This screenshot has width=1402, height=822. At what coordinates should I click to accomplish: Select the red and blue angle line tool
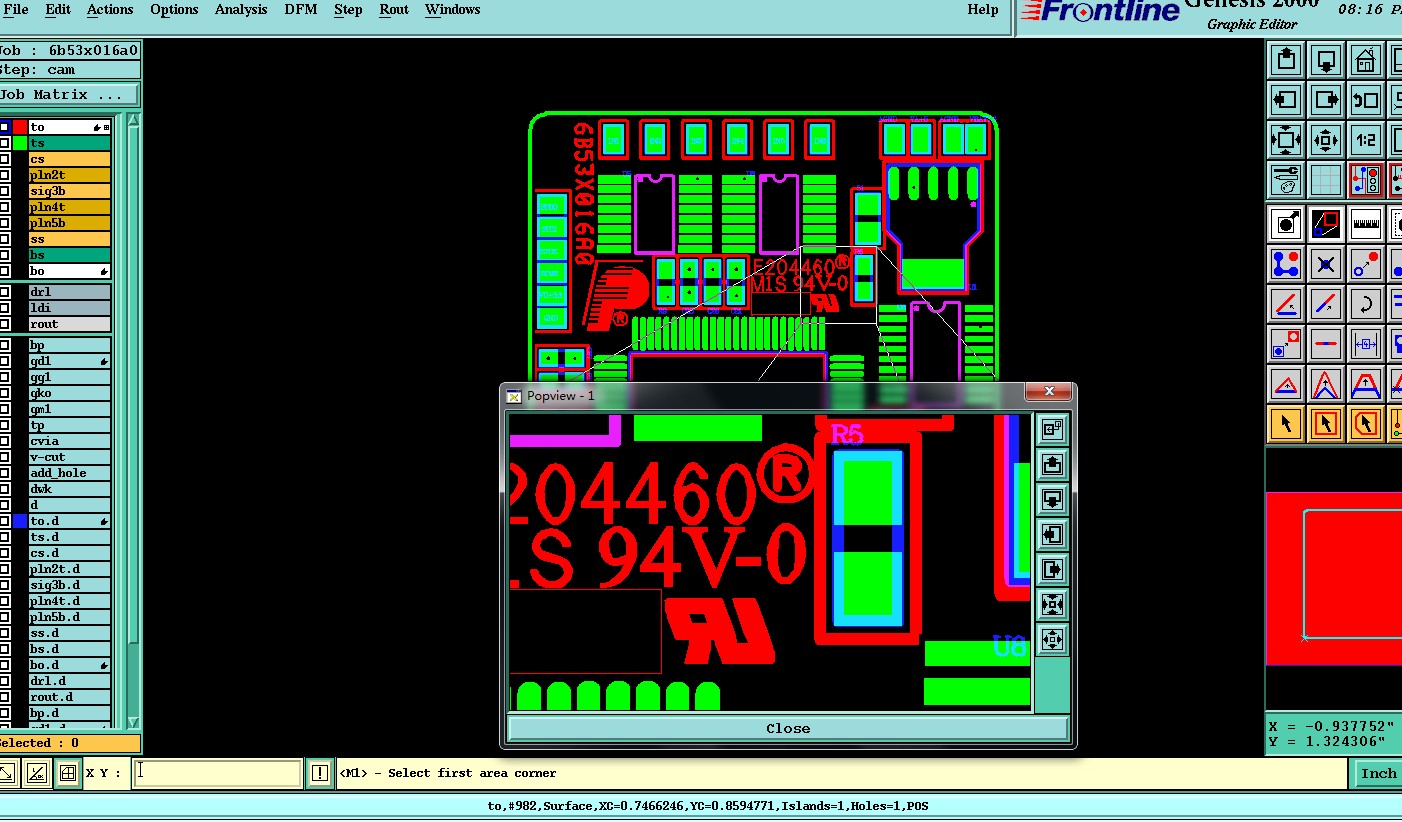(1286, 303)
